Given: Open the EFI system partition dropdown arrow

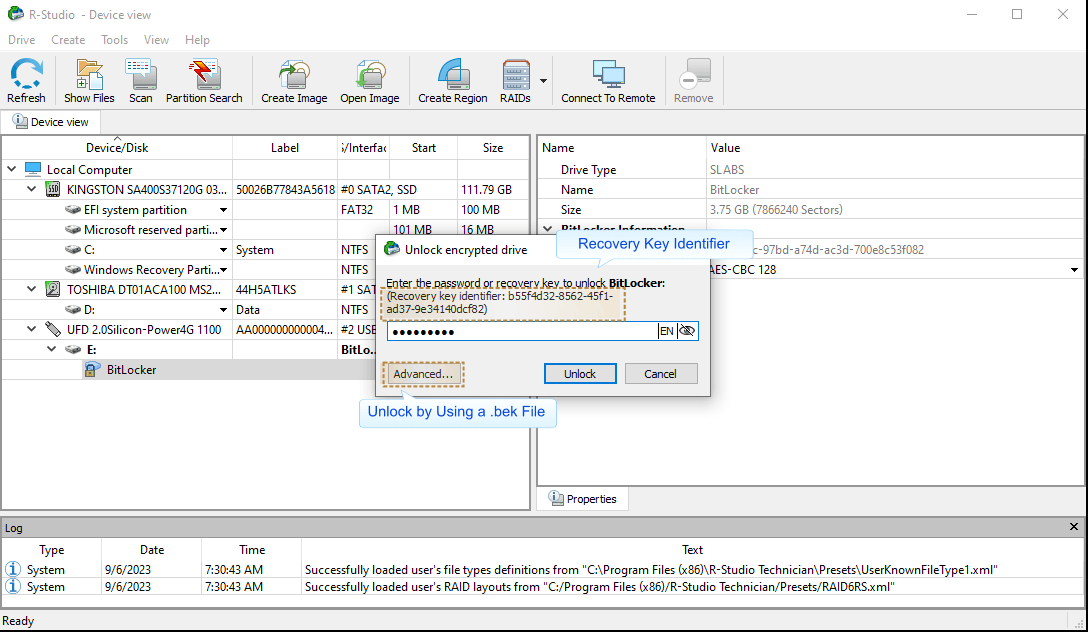Looking at the screenshot, I should 223,210.
